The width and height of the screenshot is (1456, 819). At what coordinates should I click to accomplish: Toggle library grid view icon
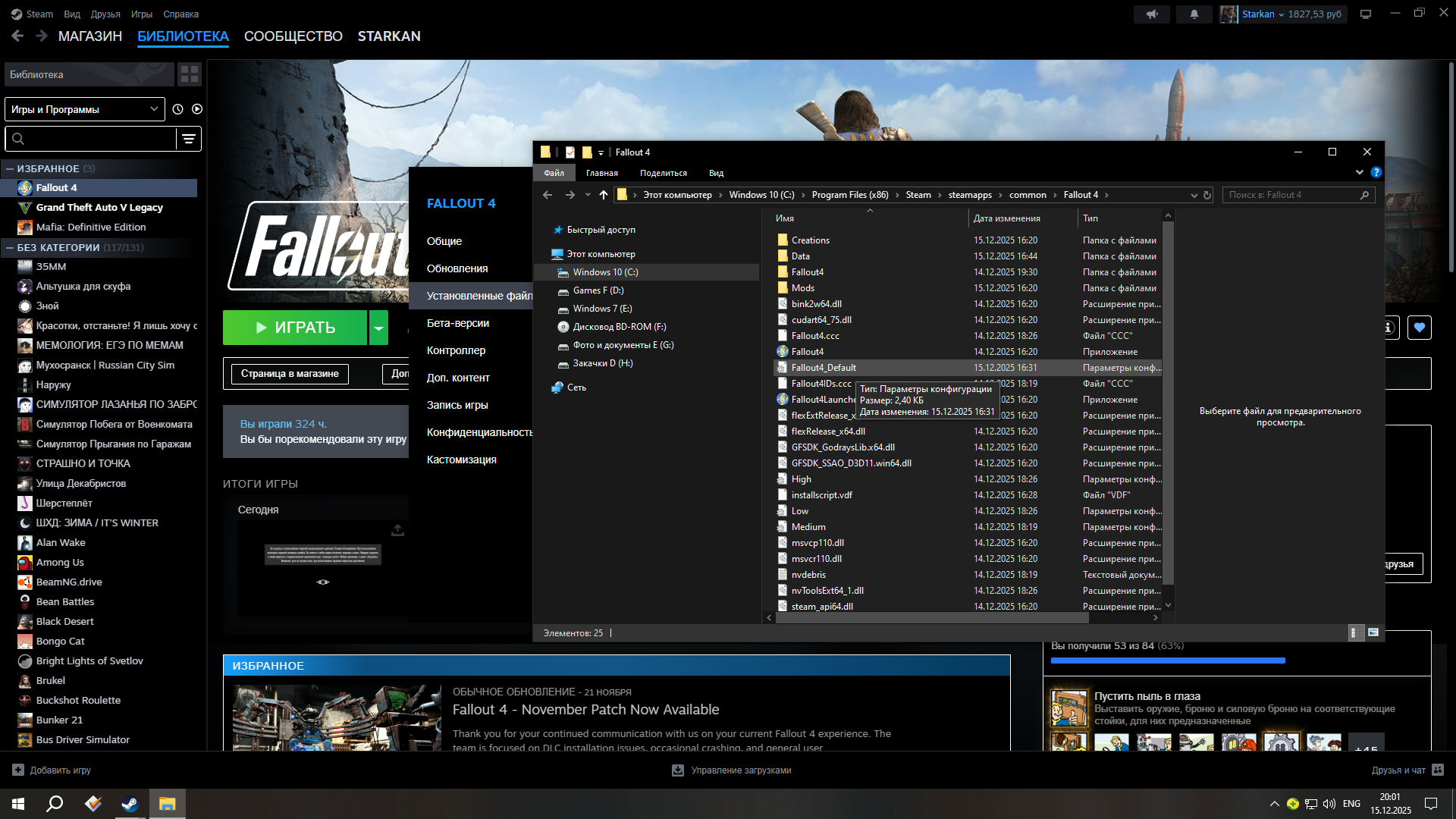(x=190, y=74)
